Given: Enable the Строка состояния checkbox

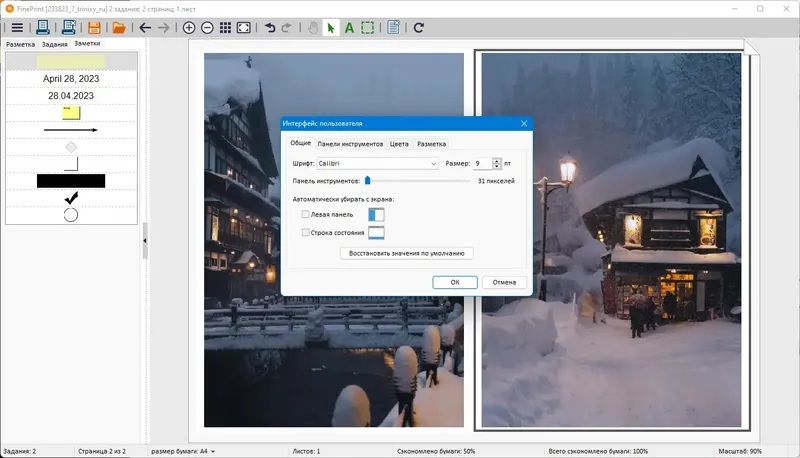Looking at the screenshot, I should (306, 233).
